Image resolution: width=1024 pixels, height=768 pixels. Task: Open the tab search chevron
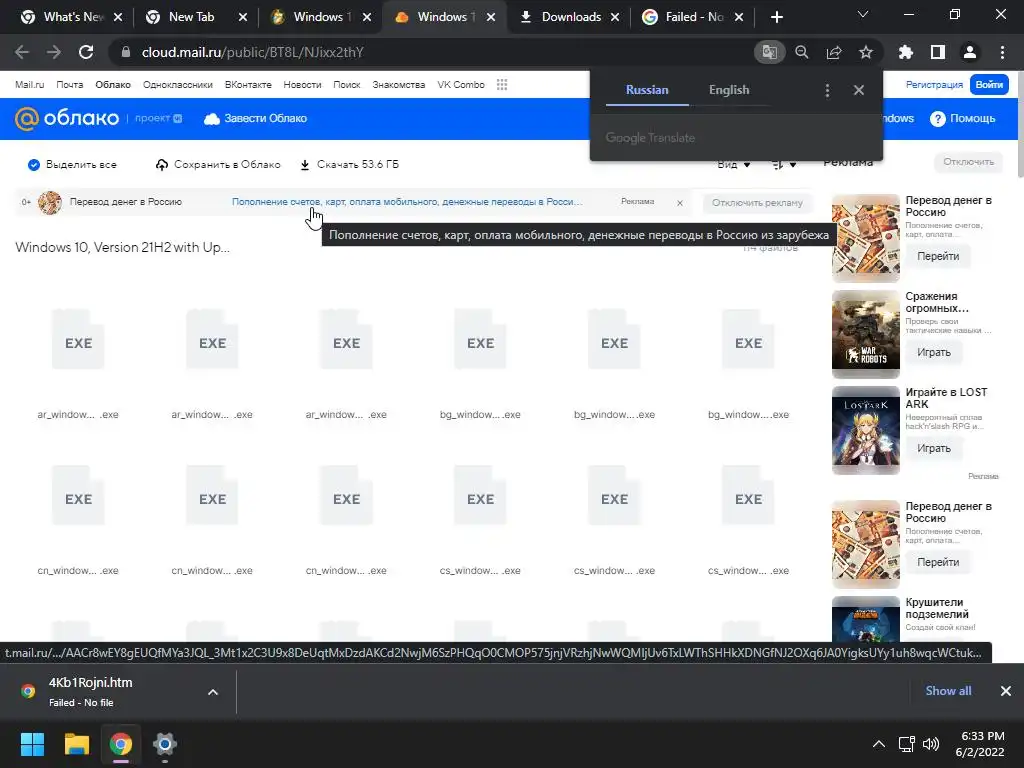863,14
